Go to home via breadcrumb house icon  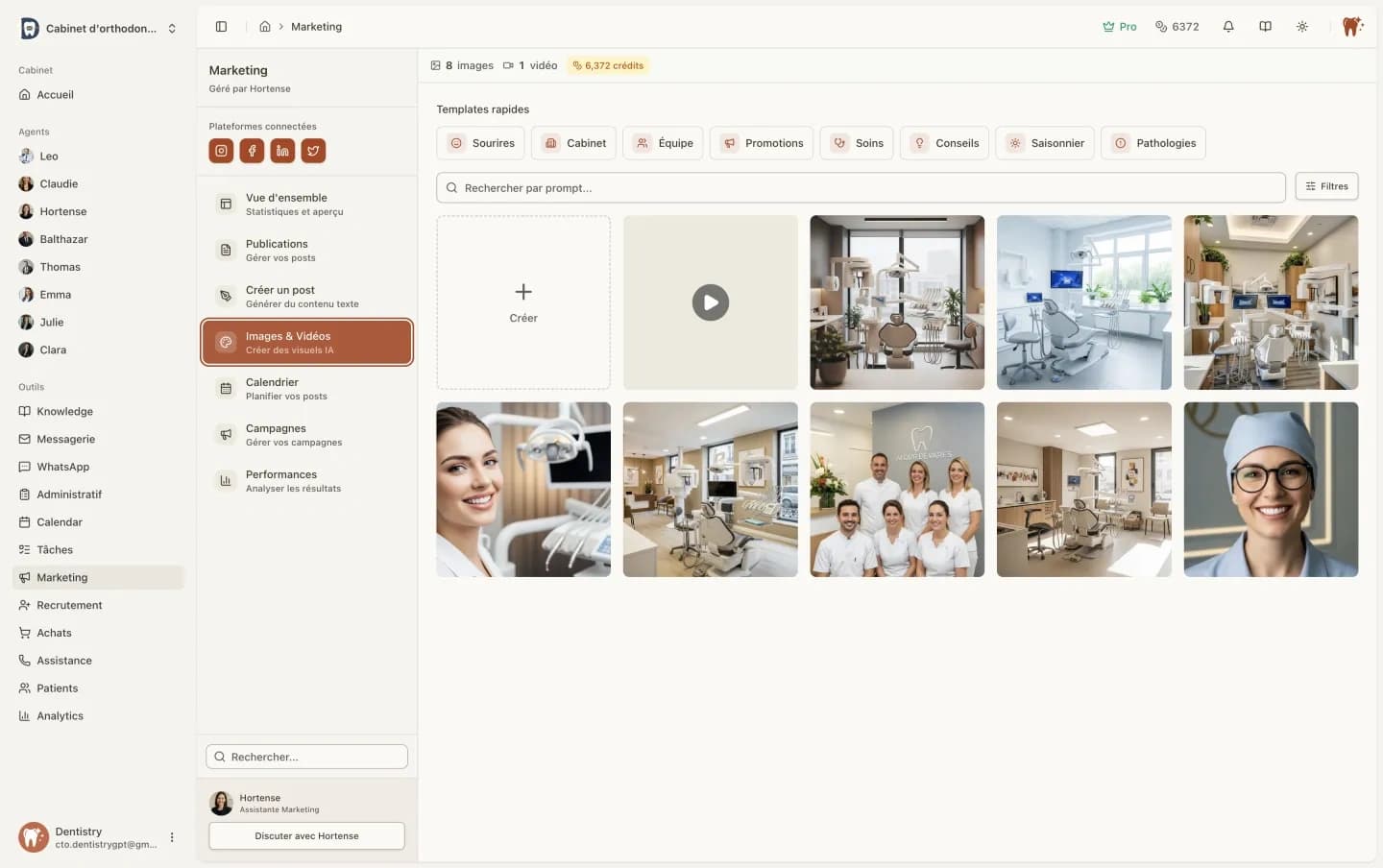pos(265,27)
